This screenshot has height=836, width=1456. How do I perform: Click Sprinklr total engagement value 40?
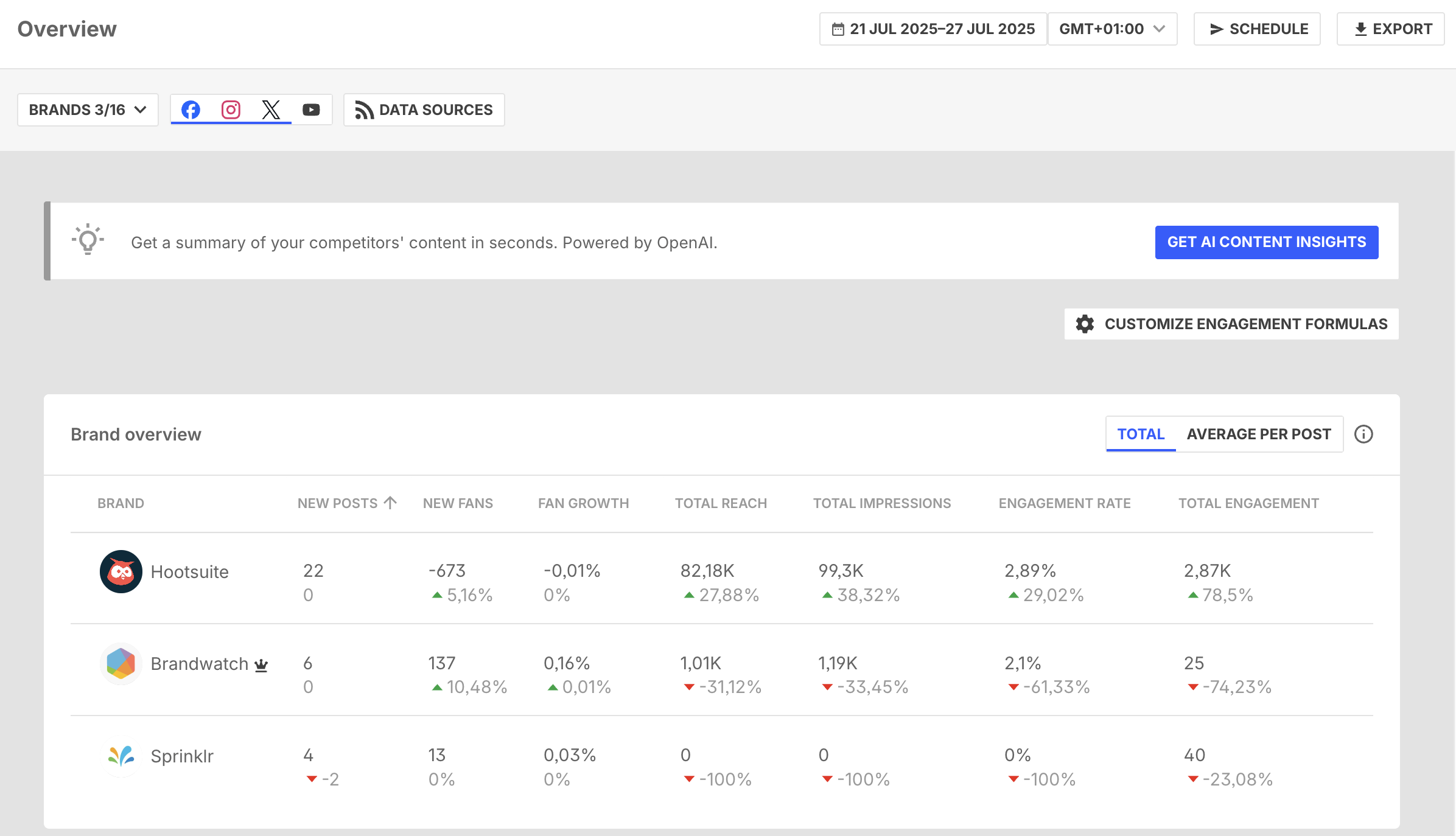[x=1194, y=755]
